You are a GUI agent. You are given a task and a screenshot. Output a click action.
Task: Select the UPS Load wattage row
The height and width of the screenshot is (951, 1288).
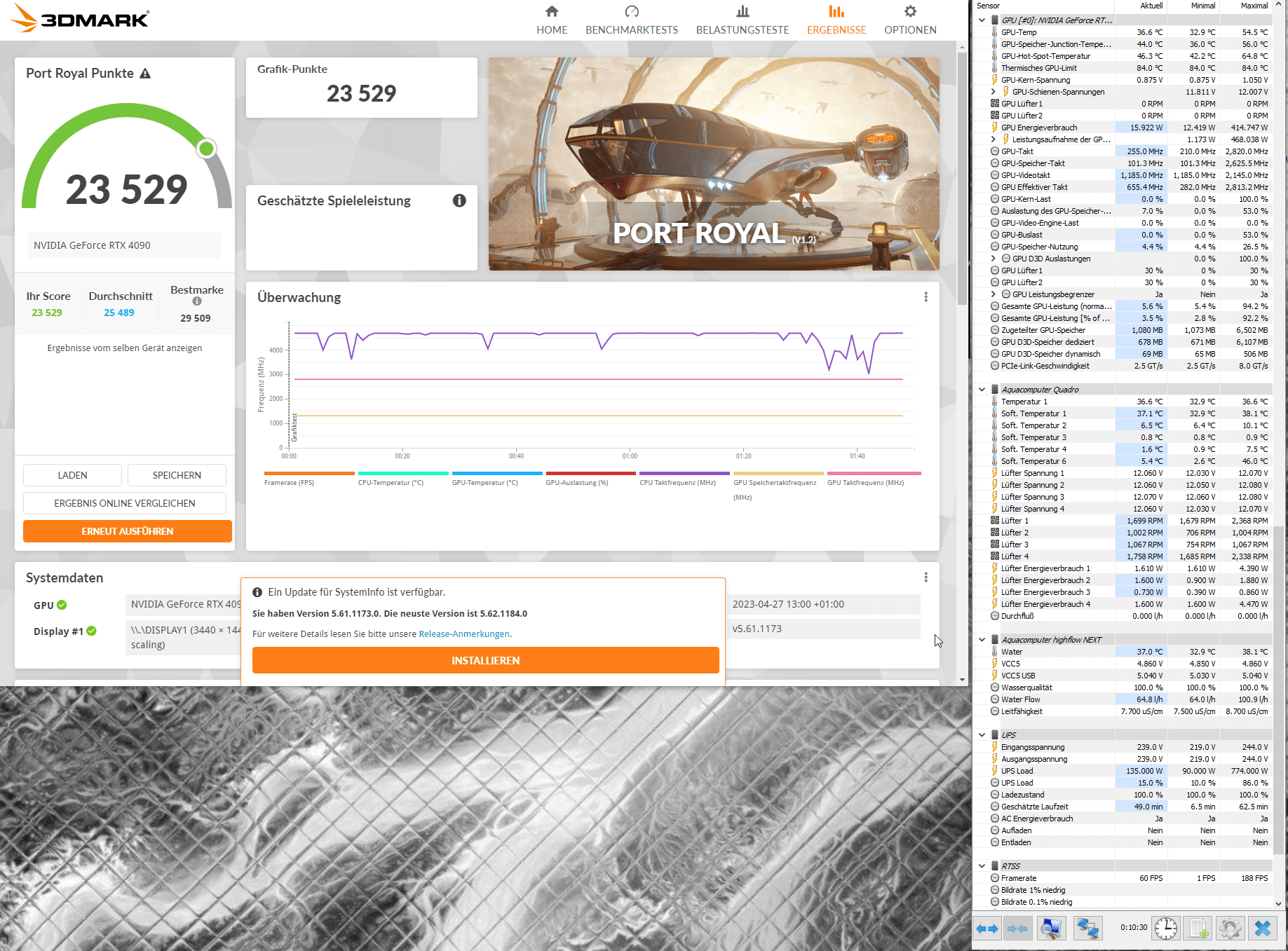click(x=1123, y=771)
